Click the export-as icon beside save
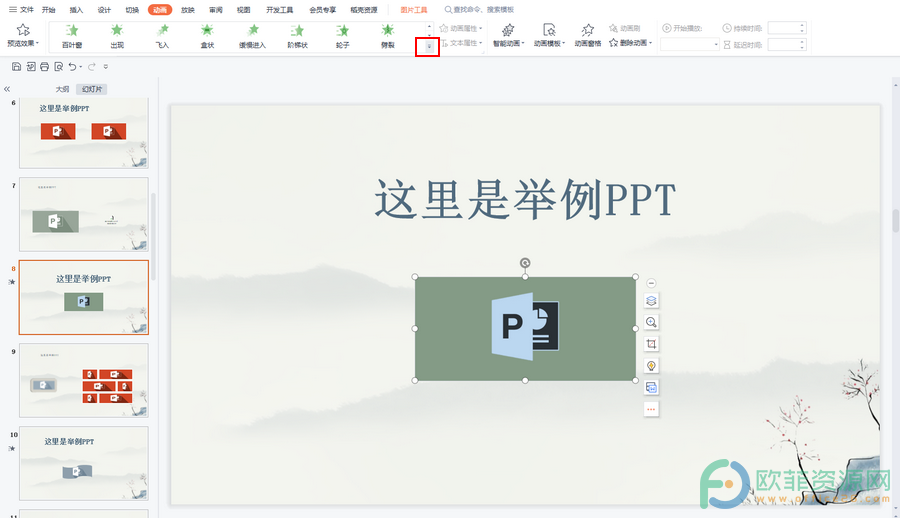This screenshot has height=518, width=900. click(x=30, y=67)
